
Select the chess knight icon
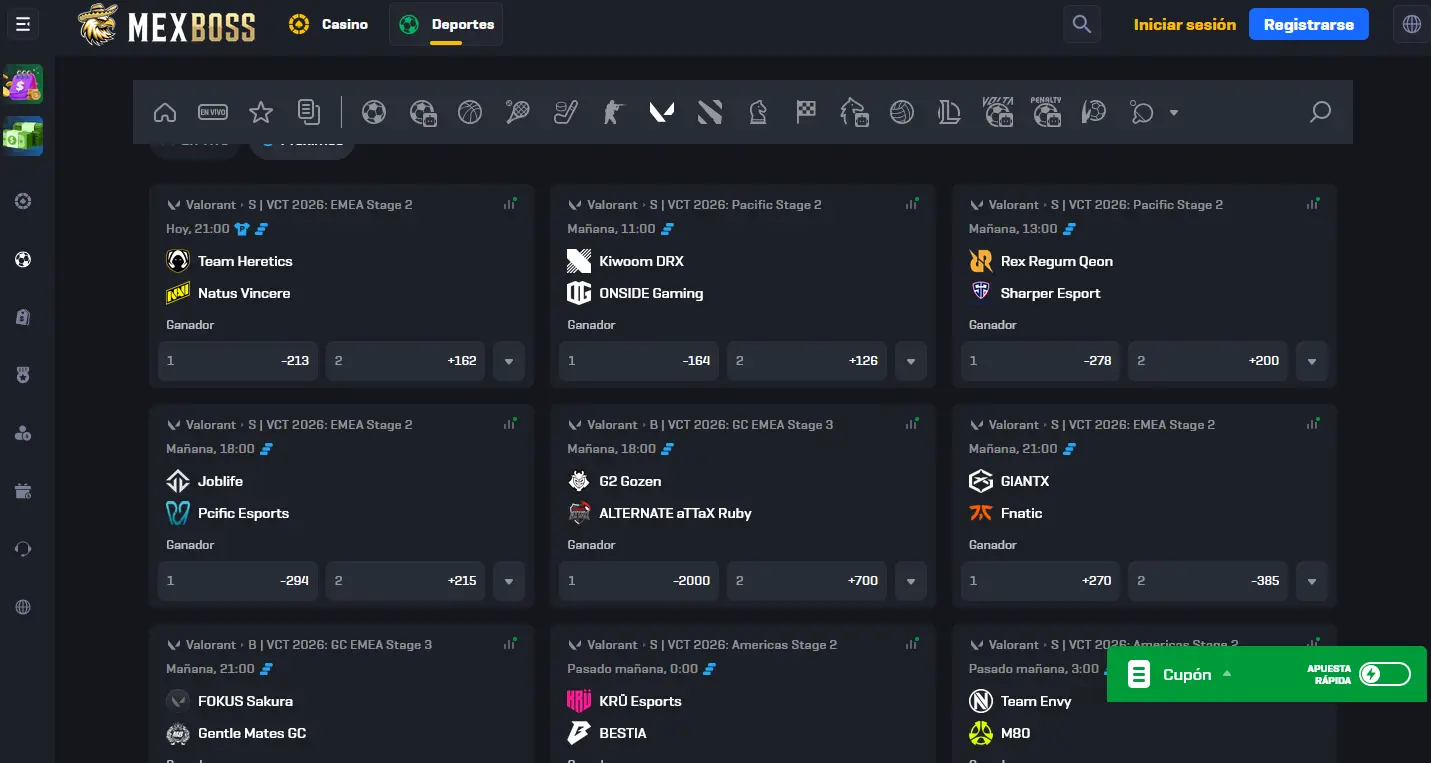[758, 112]
